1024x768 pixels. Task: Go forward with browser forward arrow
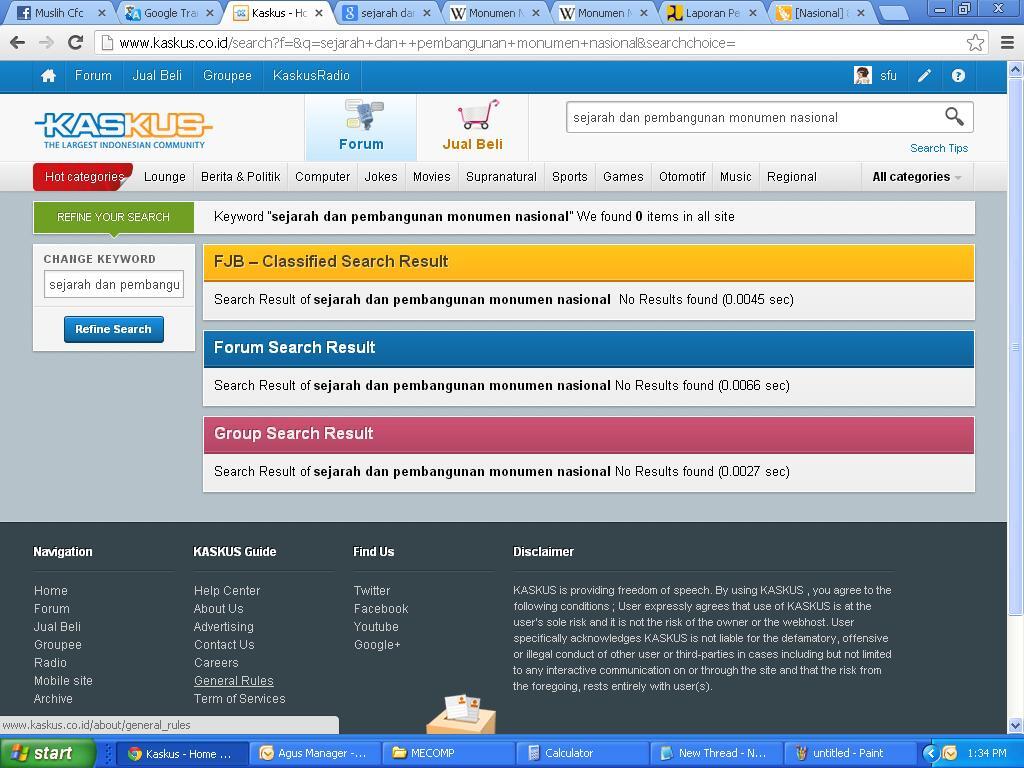(46, 43)
